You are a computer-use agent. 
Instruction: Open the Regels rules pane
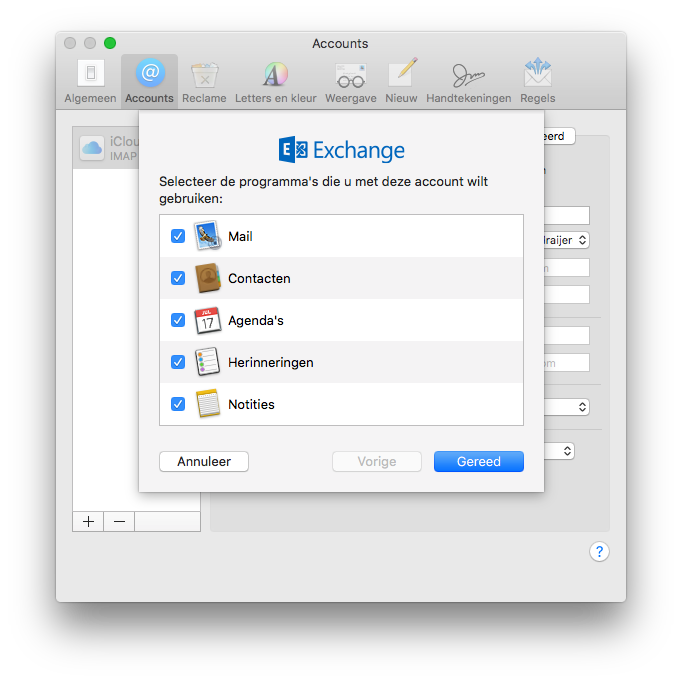click(x=538, y=82)
